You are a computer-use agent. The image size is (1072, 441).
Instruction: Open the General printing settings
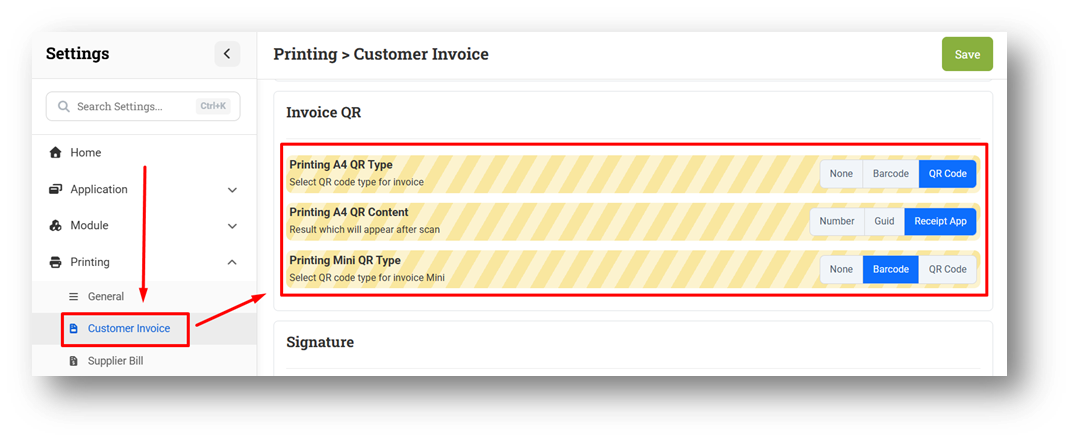tap(106, 297)
